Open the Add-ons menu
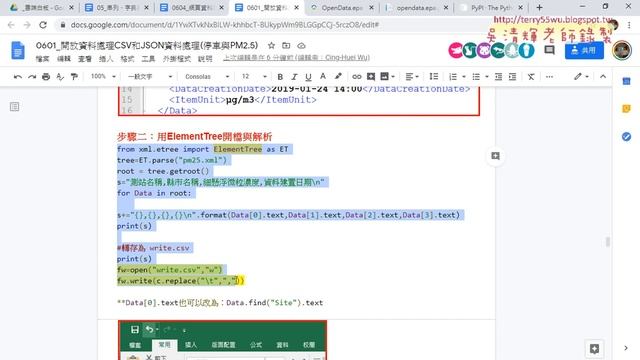640x360 pixels. coord(177,59)
